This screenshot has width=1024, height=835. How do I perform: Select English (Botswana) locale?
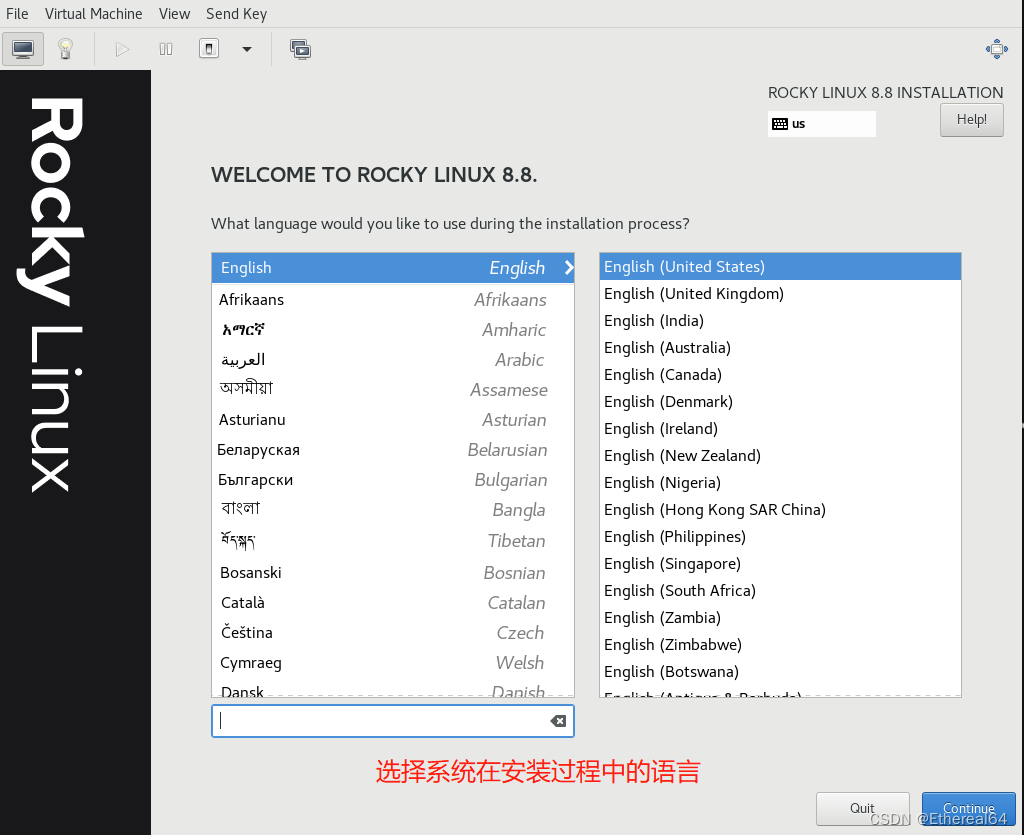(x=780, y=671)
